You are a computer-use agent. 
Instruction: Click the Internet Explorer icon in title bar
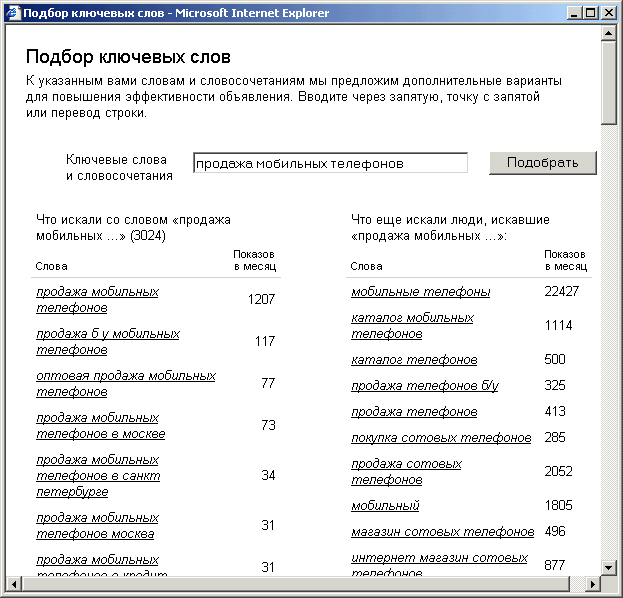click(14, 13)
